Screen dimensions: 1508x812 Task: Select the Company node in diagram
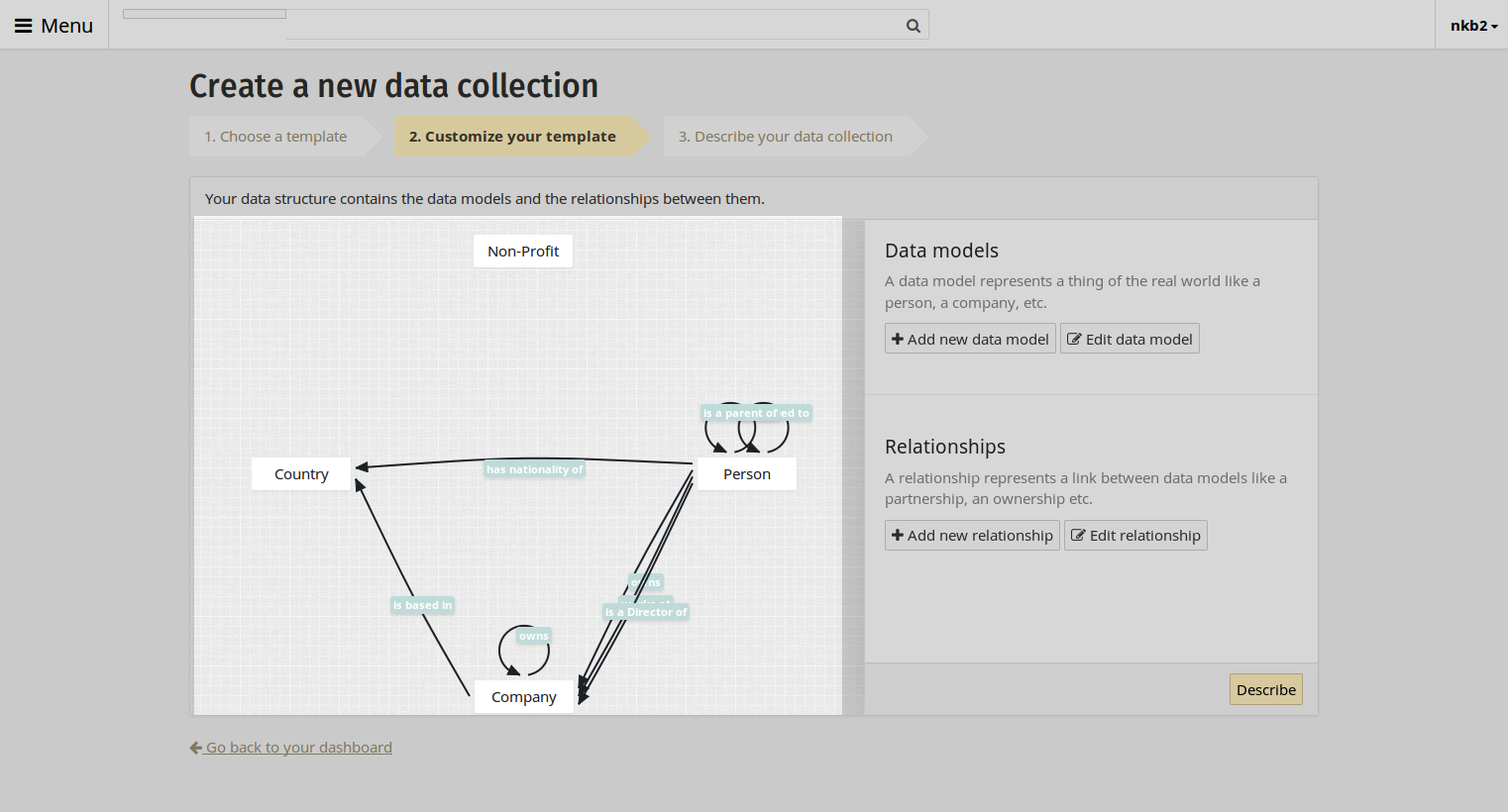(524, 696)
